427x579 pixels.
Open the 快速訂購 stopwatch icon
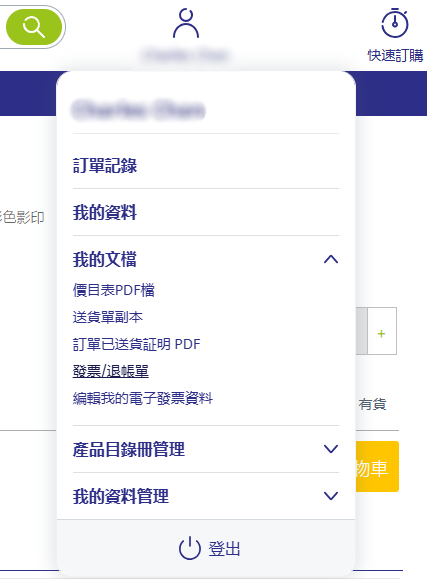click(x=395, y=23)
